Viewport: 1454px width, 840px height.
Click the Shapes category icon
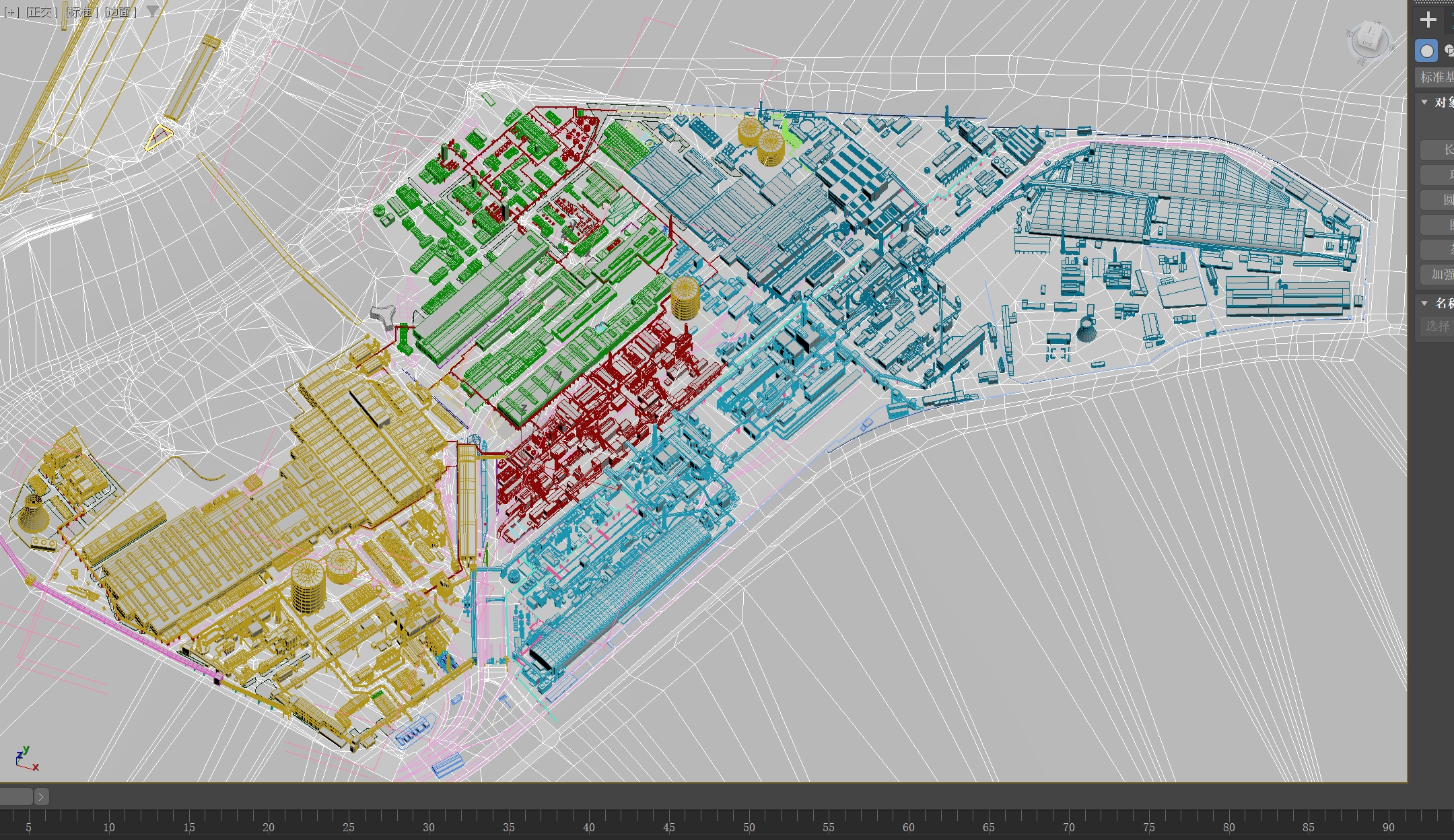click(x=1449, y=51)
